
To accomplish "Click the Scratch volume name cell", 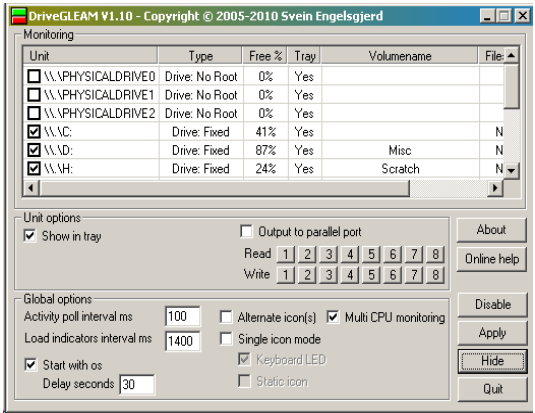I will pyautogui.click(x=400, y=169).
